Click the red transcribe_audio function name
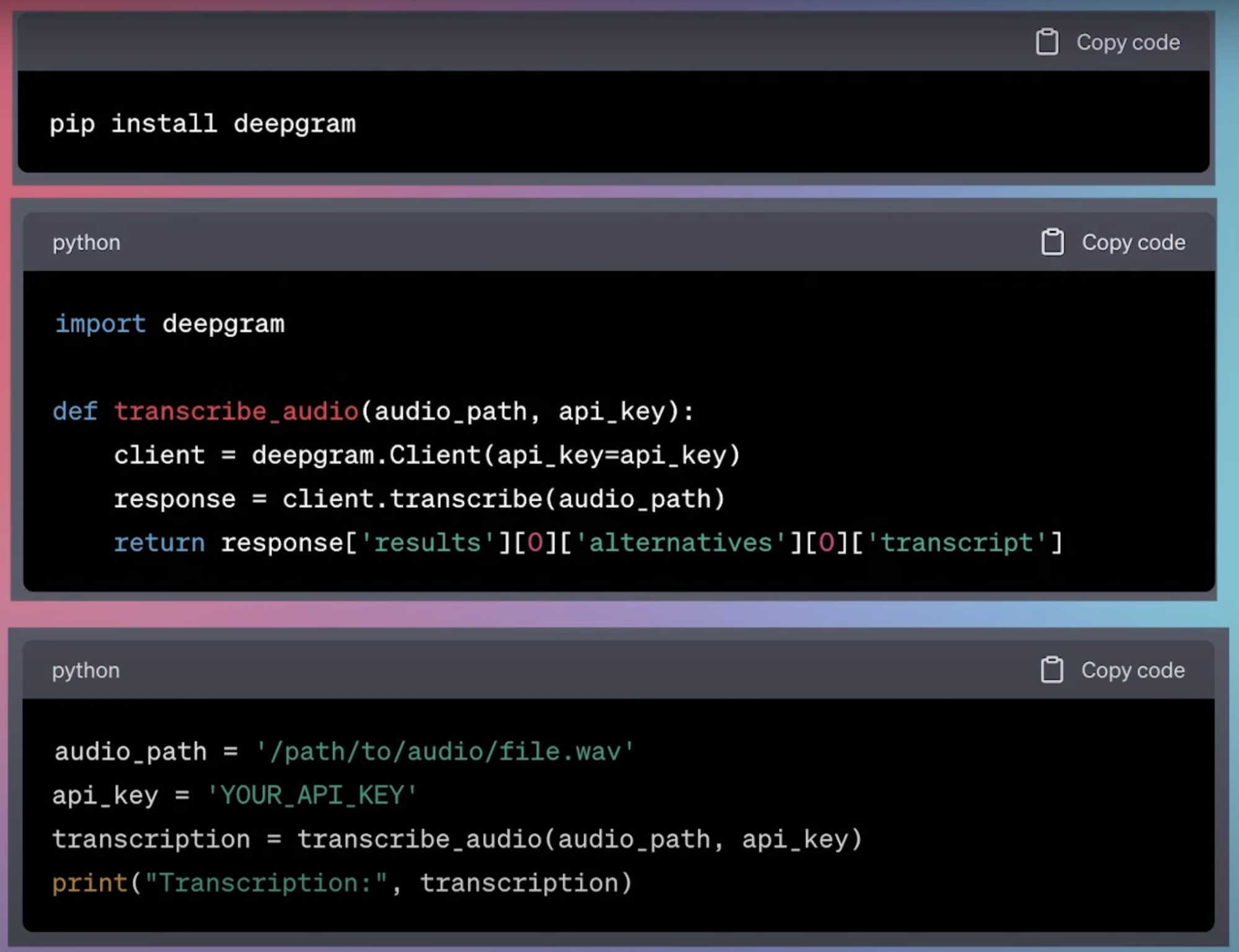This screenshot has width=1239, height=952. (236, 411)
